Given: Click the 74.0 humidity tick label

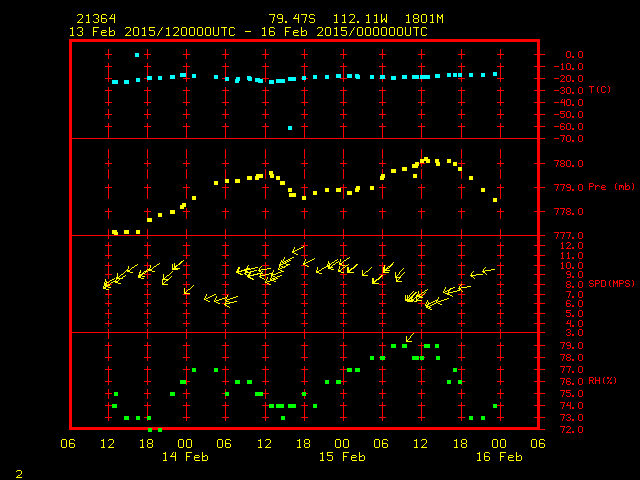Looking at the screenshot, I should (x=571, y=406).
